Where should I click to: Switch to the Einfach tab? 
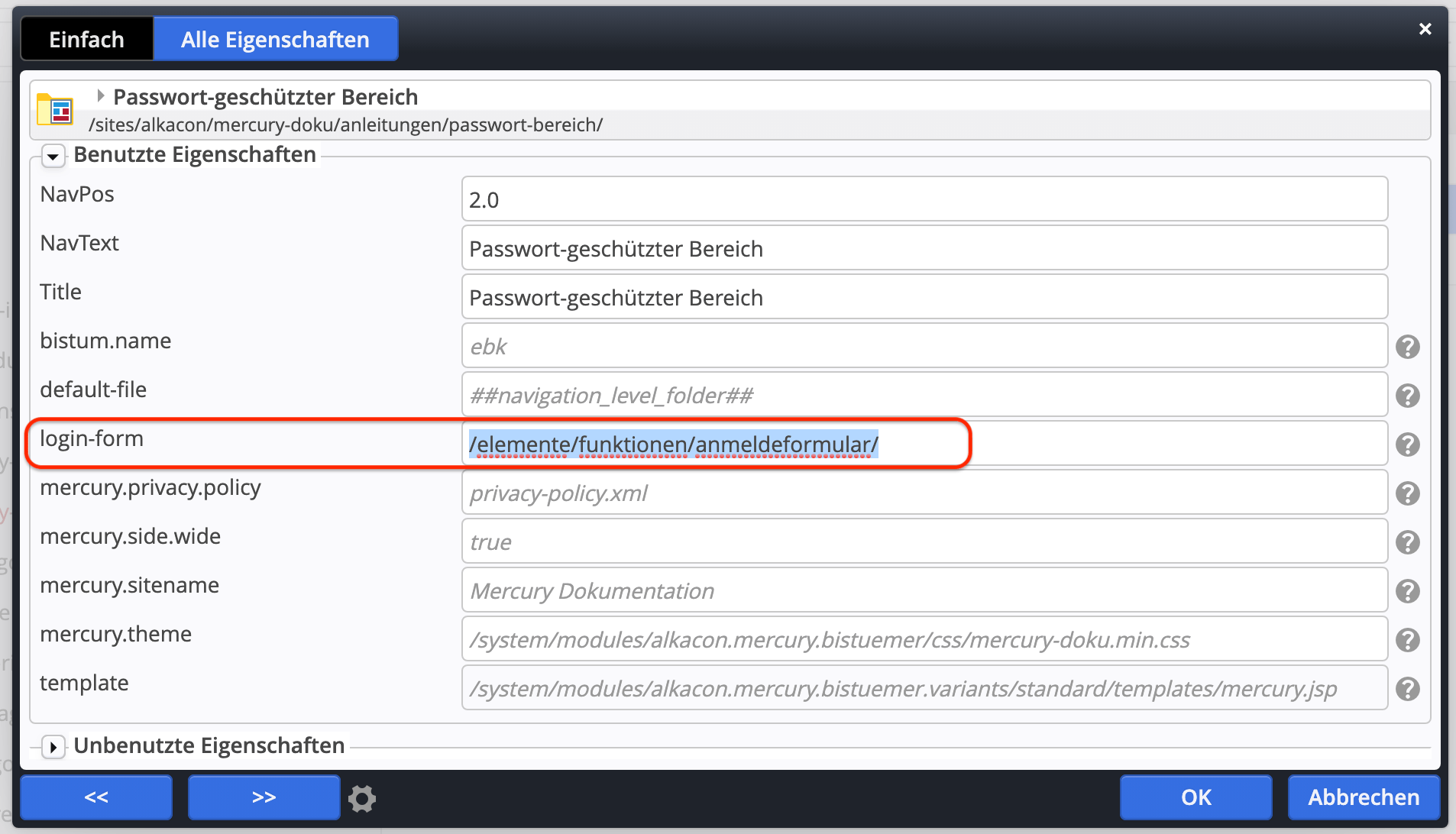click(x=86, y=40)
